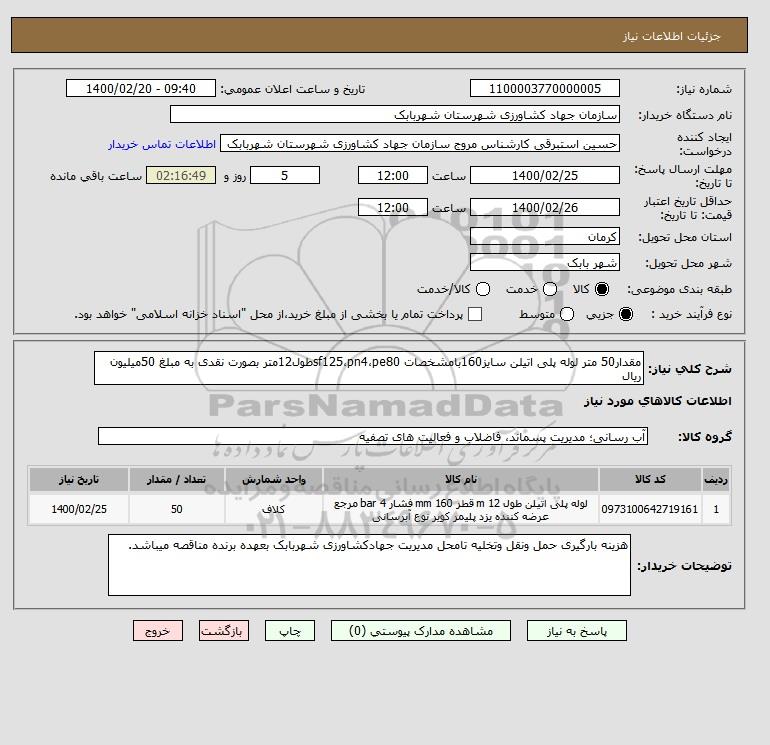Click the validity time field beside 1400/02/26
The image size is (770, 745).
(x=393, y=207)
